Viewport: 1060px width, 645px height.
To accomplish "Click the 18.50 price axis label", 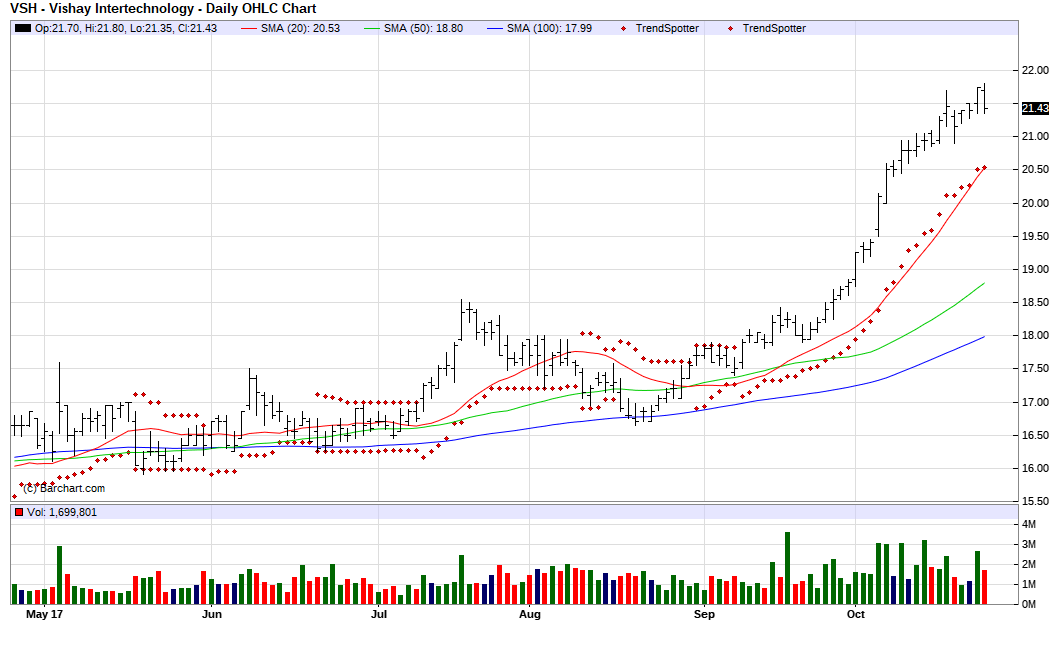I will coord(1035,302).
